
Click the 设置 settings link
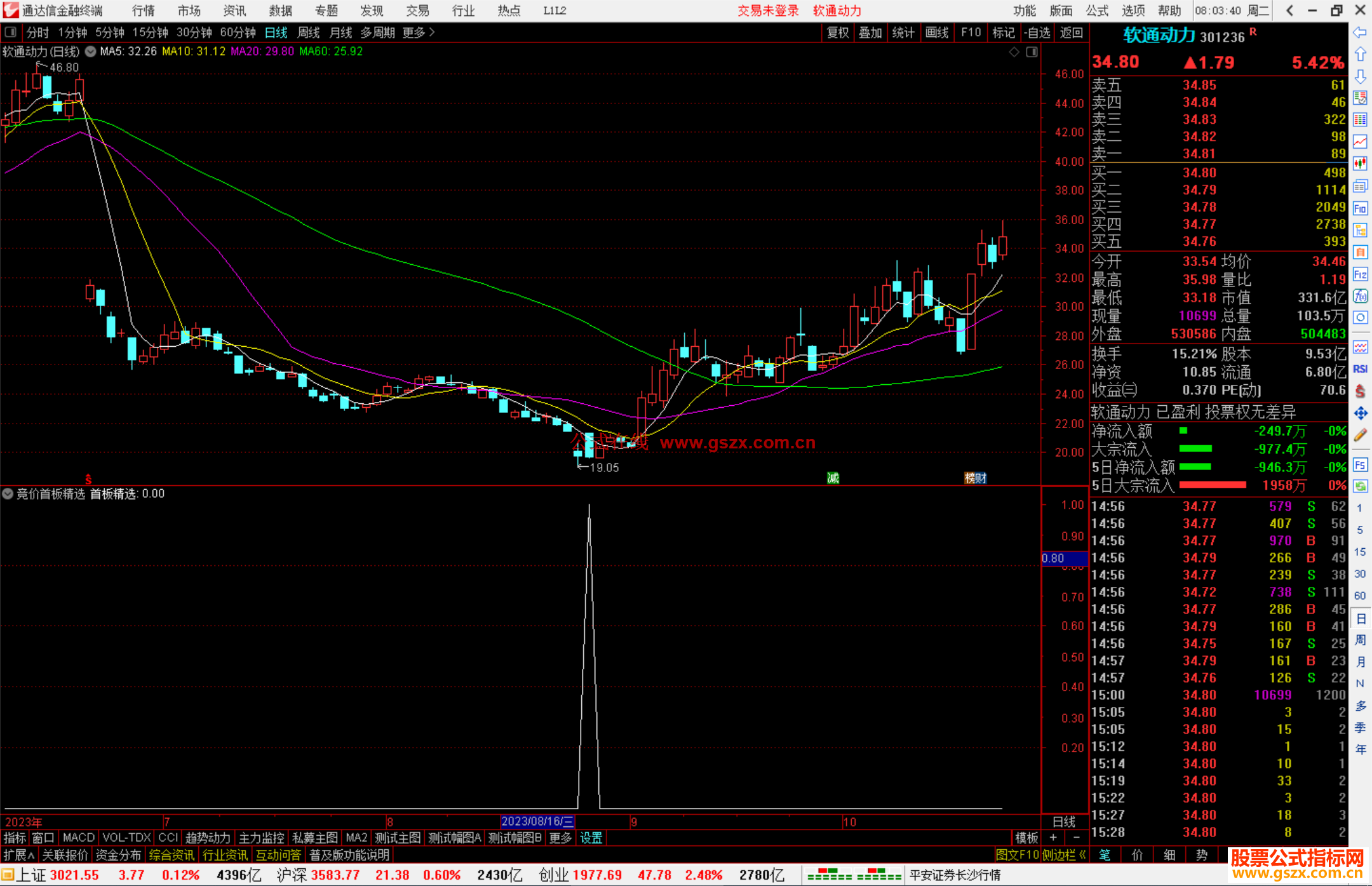pos(591,838)
